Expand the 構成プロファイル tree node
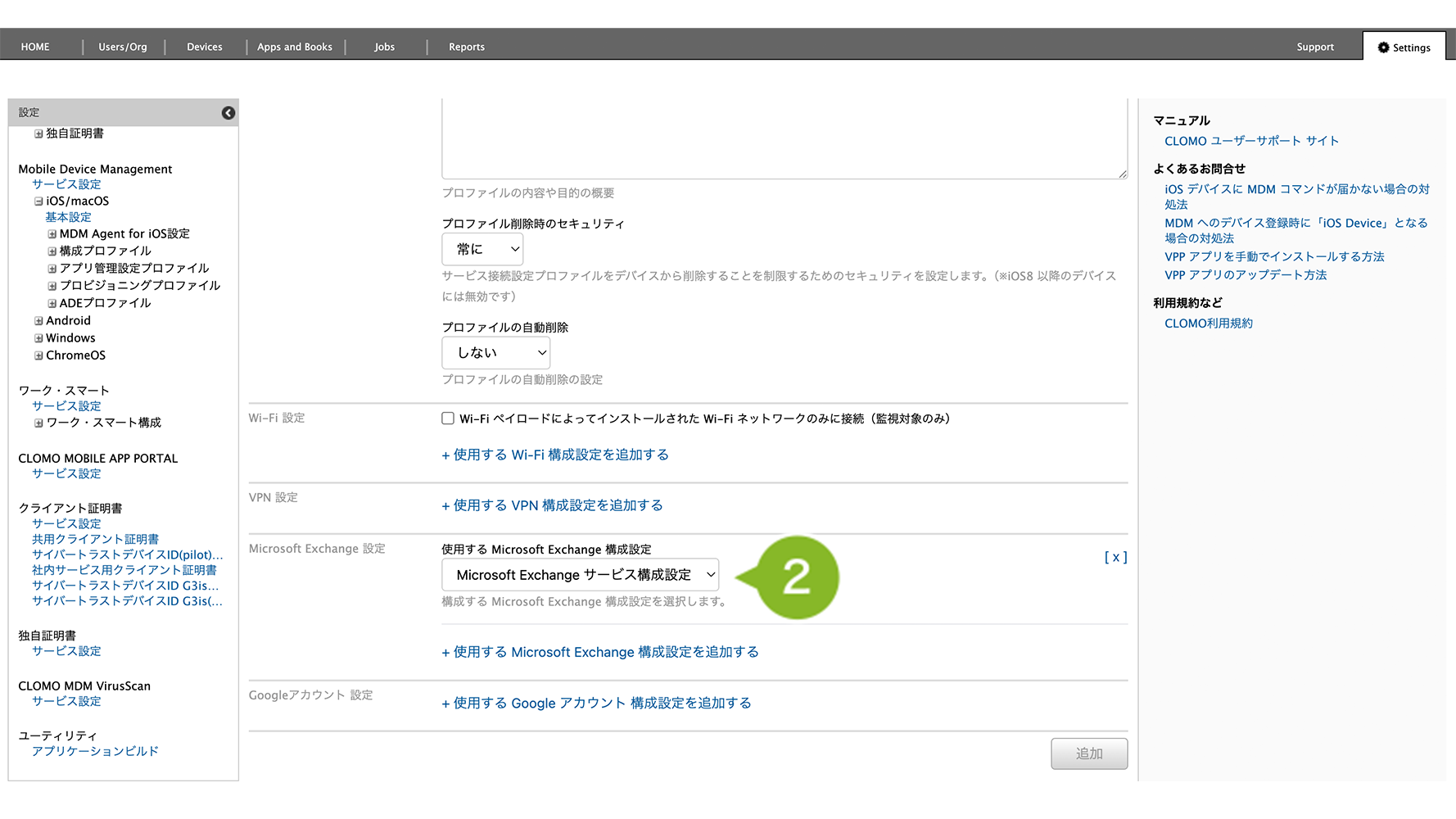Image resolution: width=1456 pixels, height=819 pixels. coord(52,251)
